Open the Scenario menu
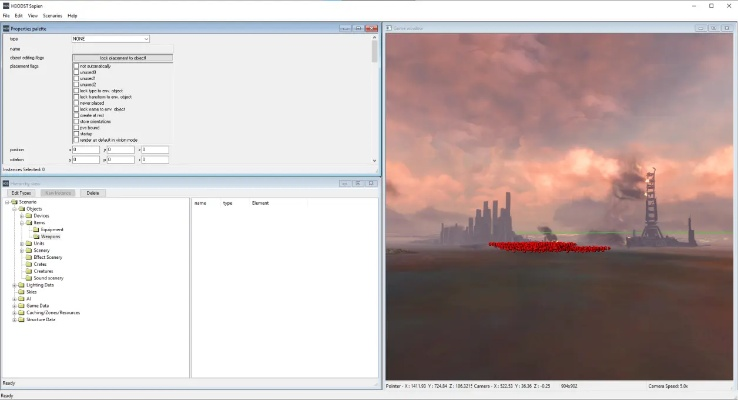The image size is (738, 400). tap(52, 16)
